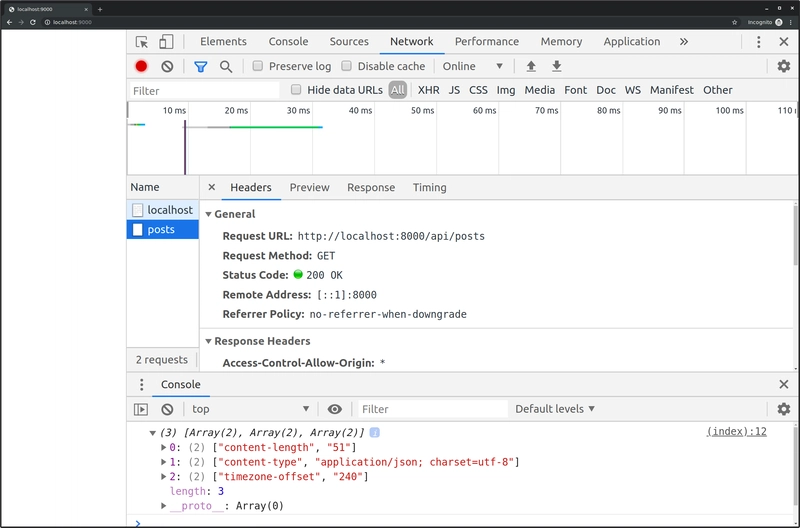Show more DevTools tabs chevron
The height and width of the screenshot is (528, 800).
tap(684, 42)
